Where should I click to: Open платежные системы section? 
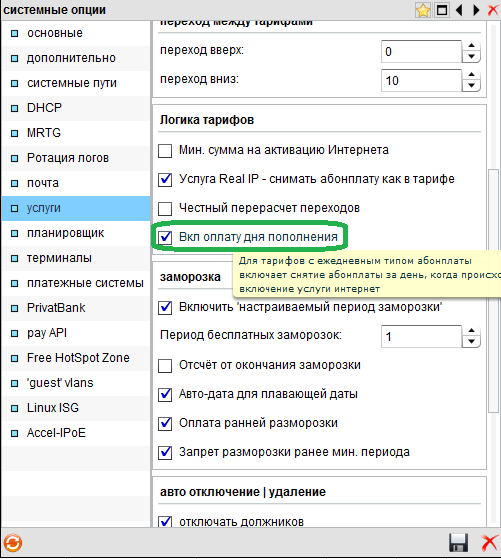click(x=76, y=283)
